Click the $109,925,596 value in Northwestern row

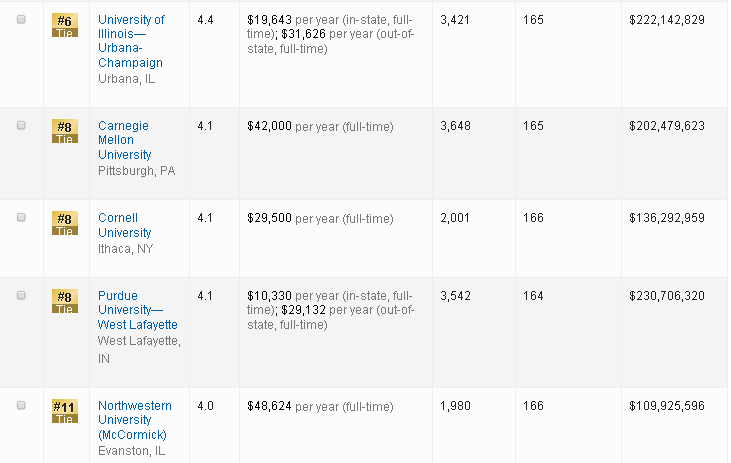tap(667, 406)
